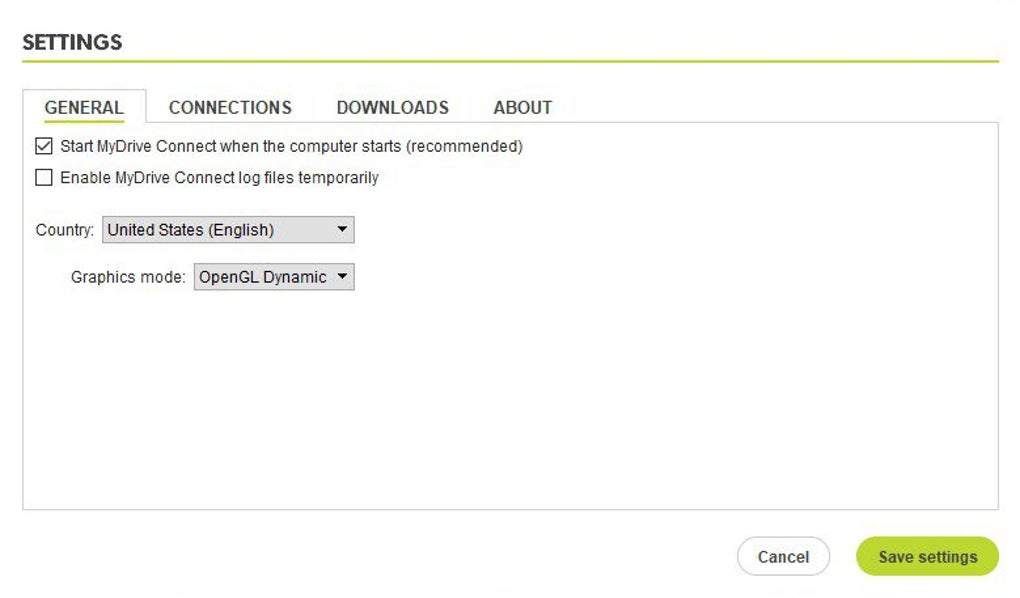This screenshot has width=1020, height=598.
Task: Click the 'OpenGL Dynamic' graphics mode value
Action: coord(262,277)
